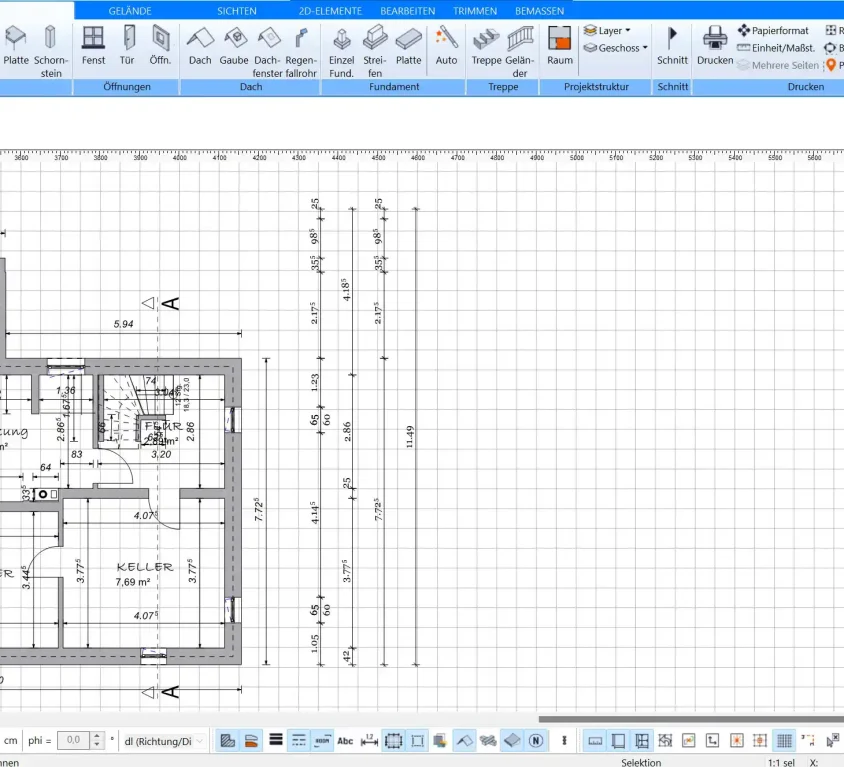Toggle the stairs visibility icon in bottom bar
This screenshot has width=844, height=767.
coord(488,741)
